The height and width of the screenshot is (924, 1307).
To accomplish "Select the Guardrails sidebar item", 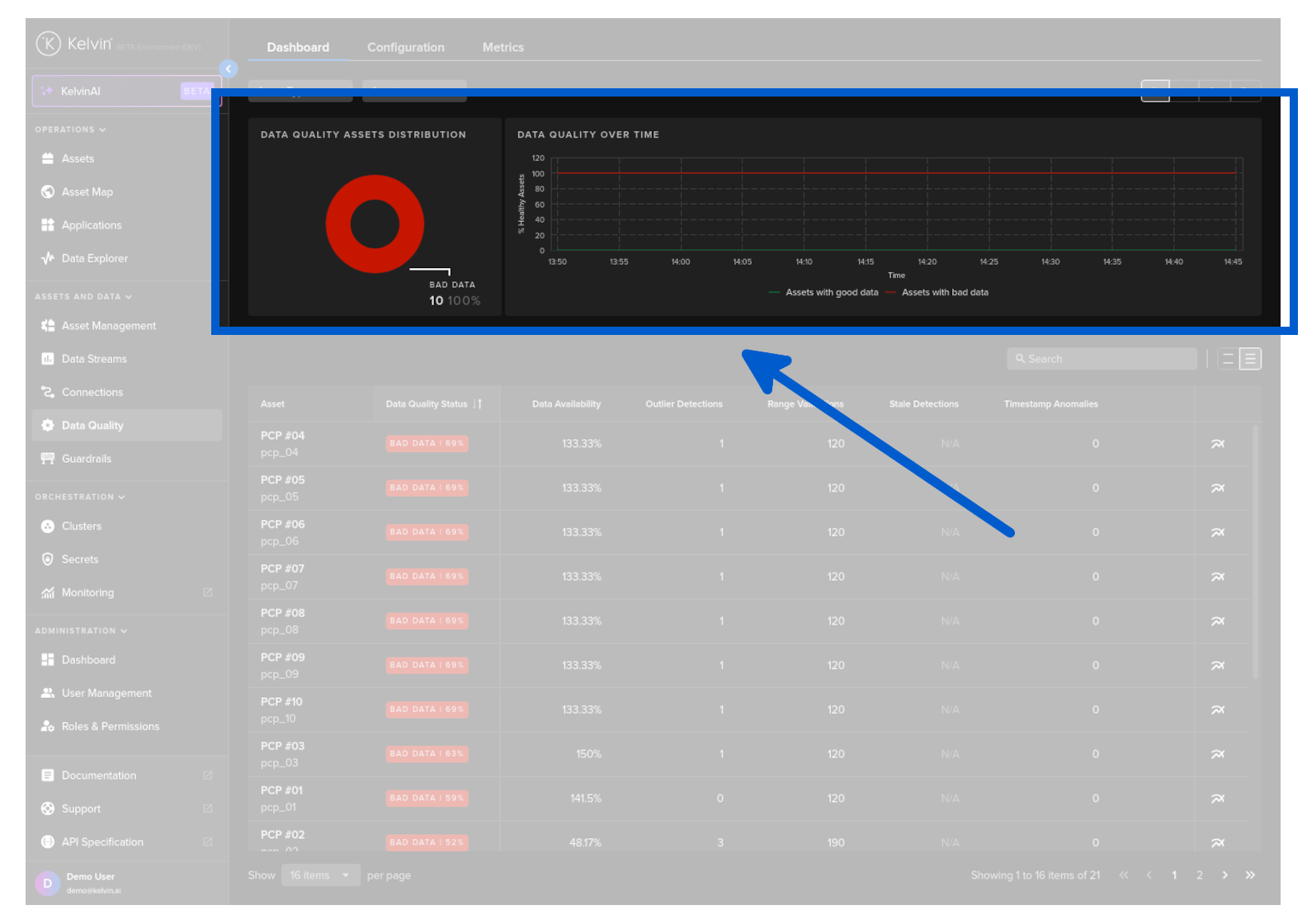I will point(86,459).
